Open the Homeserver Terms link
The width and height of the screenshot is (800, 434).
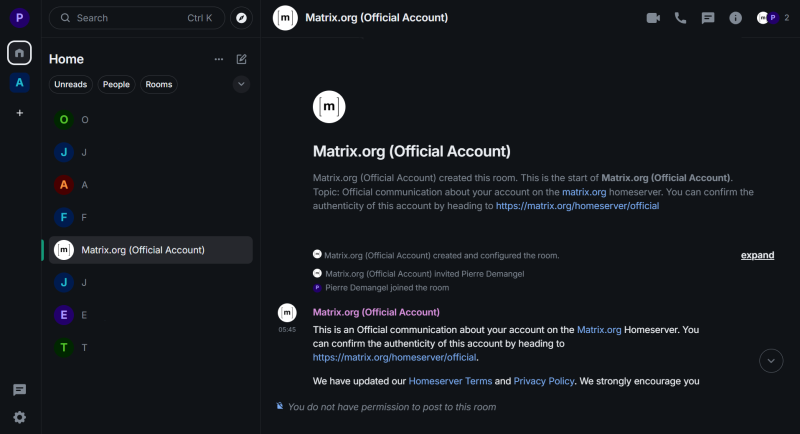450,381
